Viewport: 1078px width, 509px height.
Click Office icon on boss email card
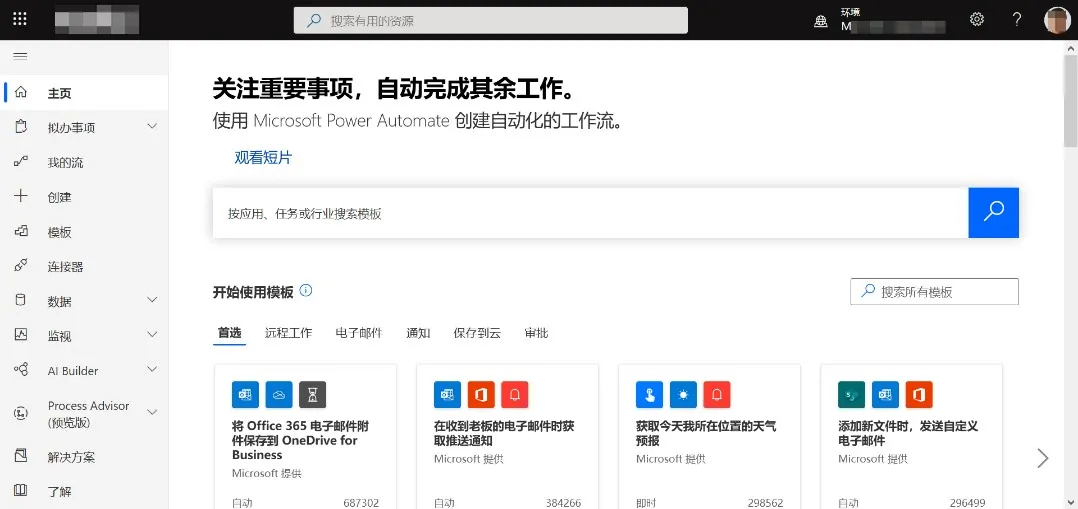point(481,394)
